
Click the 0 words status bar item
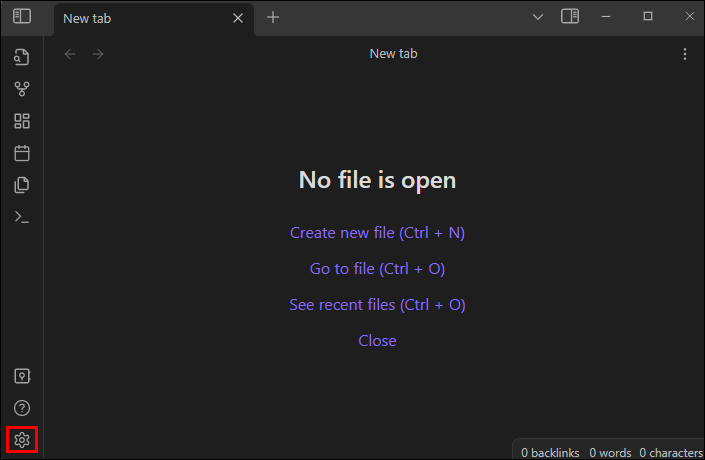tap(610, 453)
